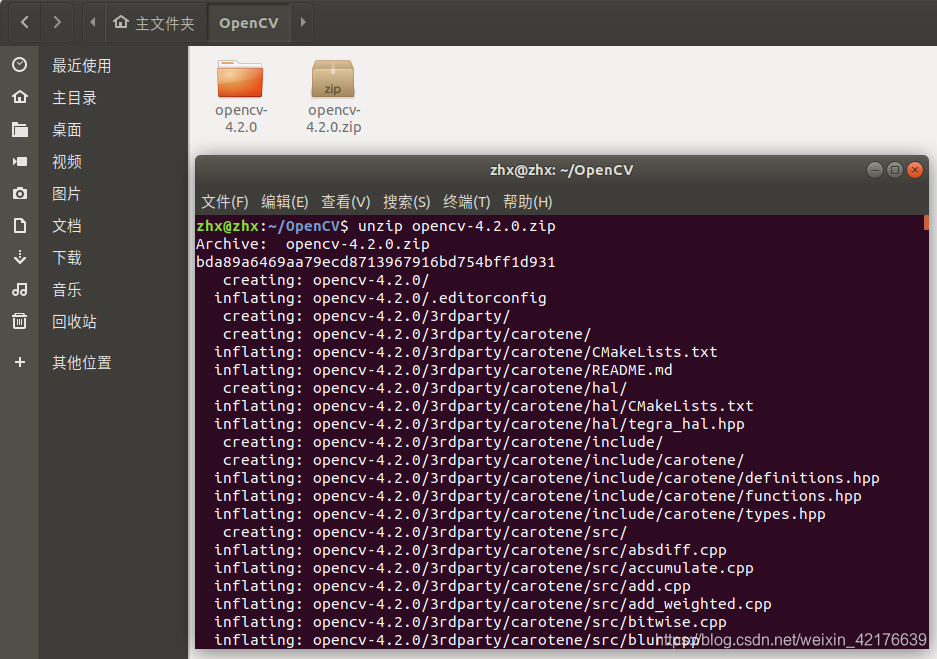Click the line ending carotene/definitions.hpp
The height and width of the screenshot is (659, 937).
547,478
